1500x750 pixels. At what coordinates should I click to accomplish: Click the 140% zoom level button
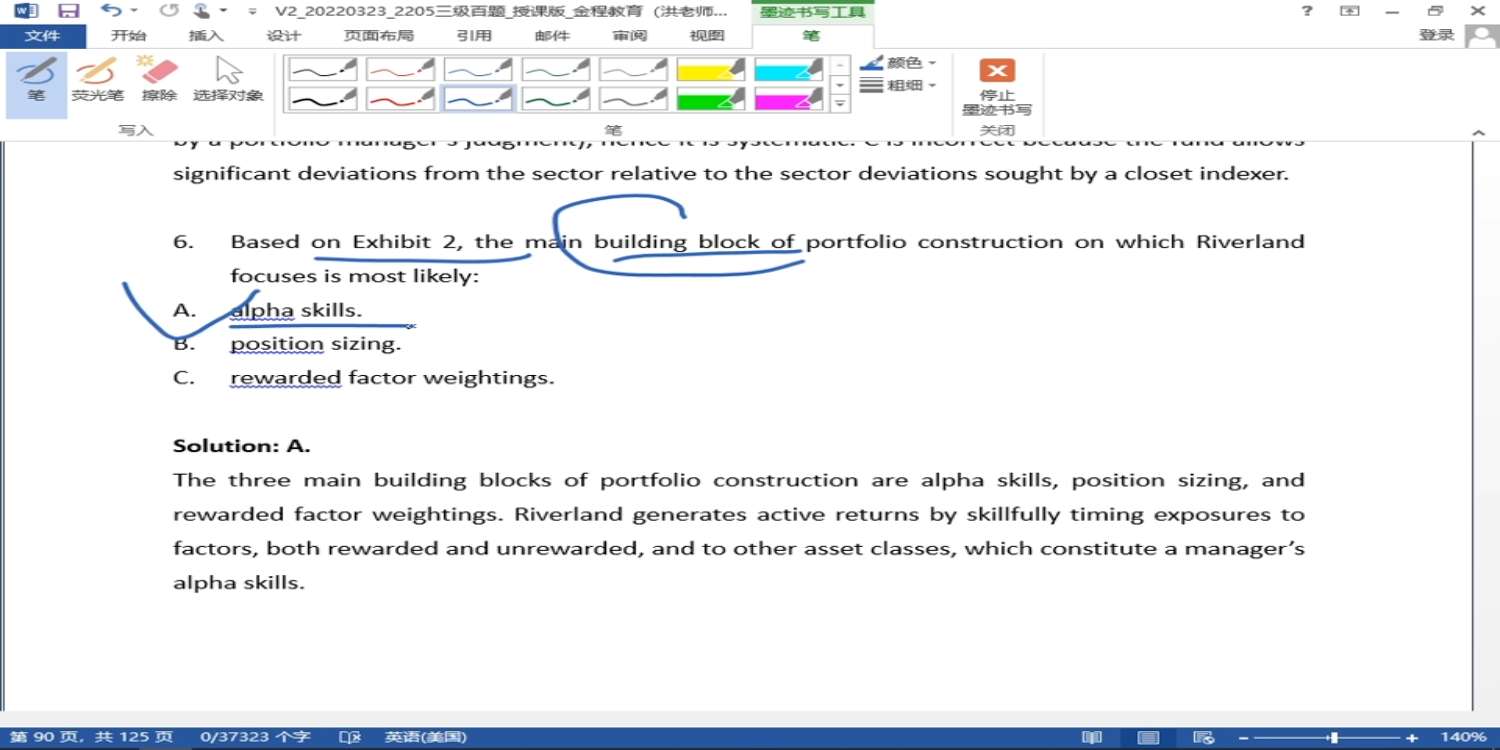point(1463,737)
